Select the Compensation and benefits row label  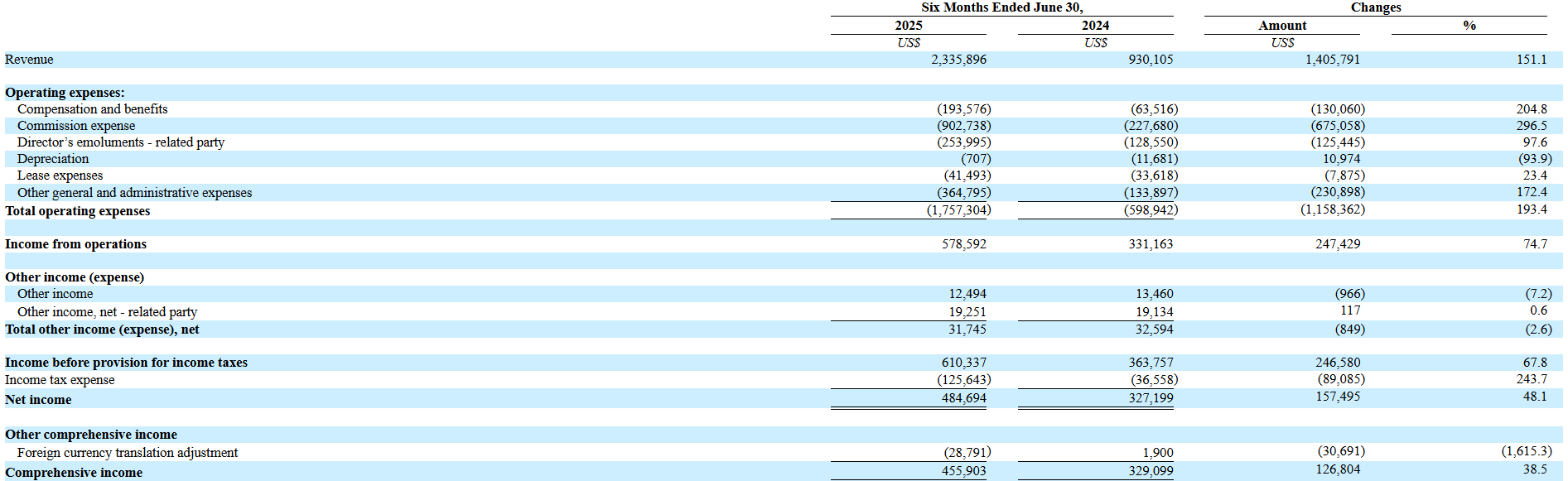pos(92,109)
